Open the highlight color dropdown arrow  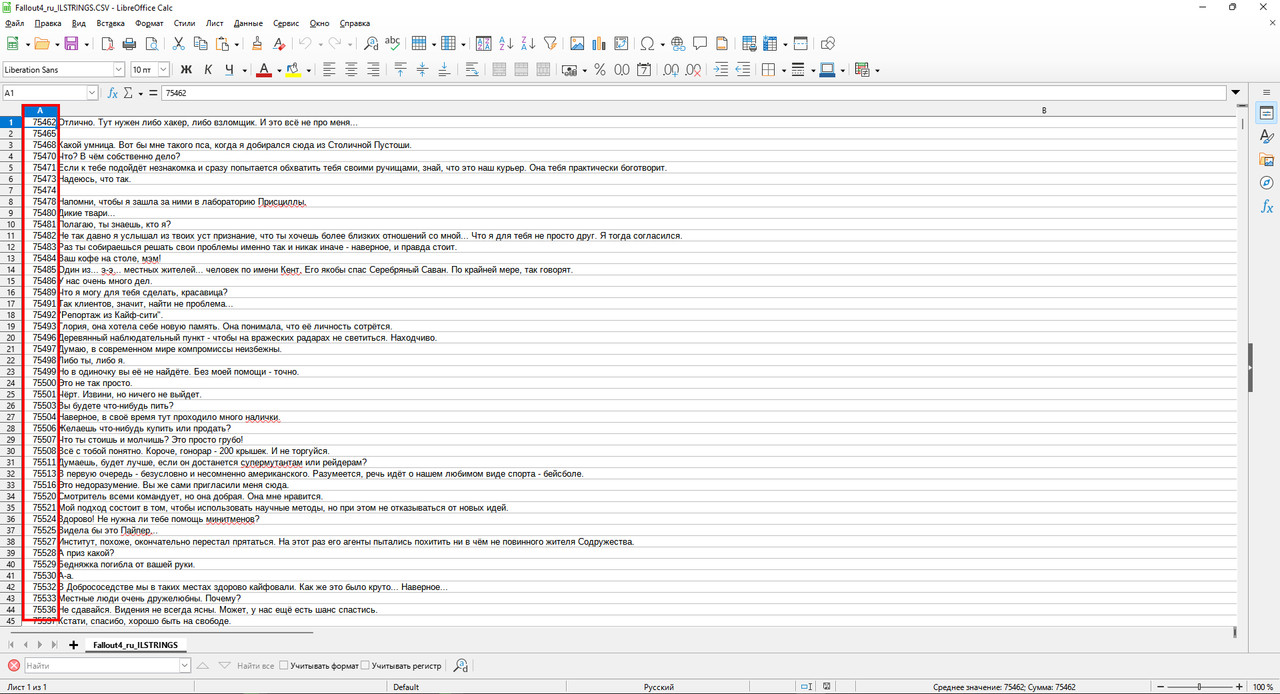point(308,70)
